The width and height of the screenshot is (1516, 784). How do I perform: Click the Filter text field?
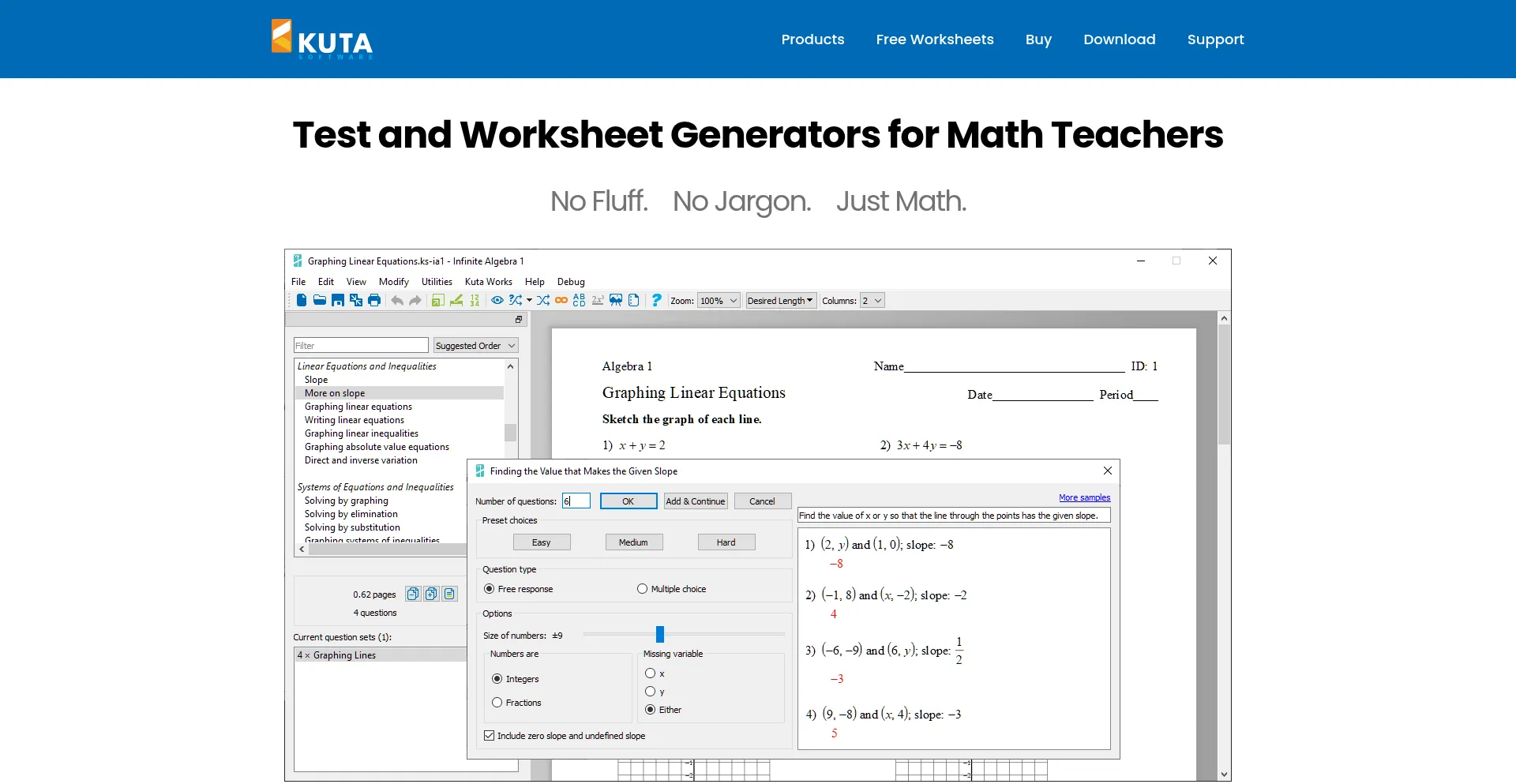361,346
